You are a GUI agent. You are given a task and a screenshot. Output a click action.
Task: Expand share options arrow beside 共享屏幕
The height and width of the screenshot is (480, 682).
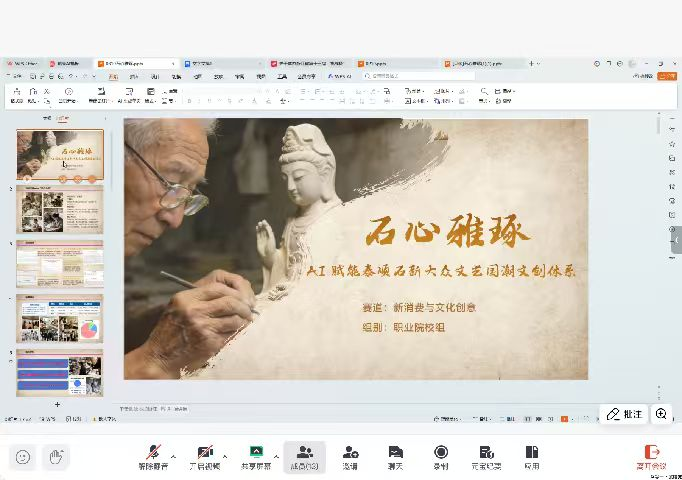(276, 455)
